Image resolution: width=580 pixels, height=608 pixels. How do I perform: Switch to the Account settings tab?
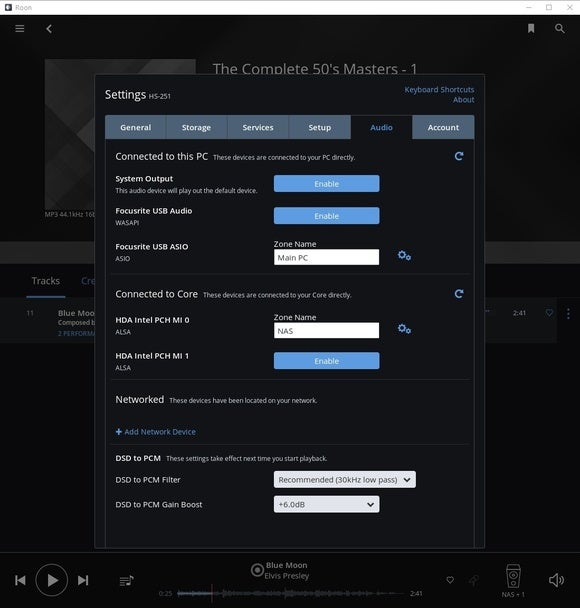click(443, 127)
